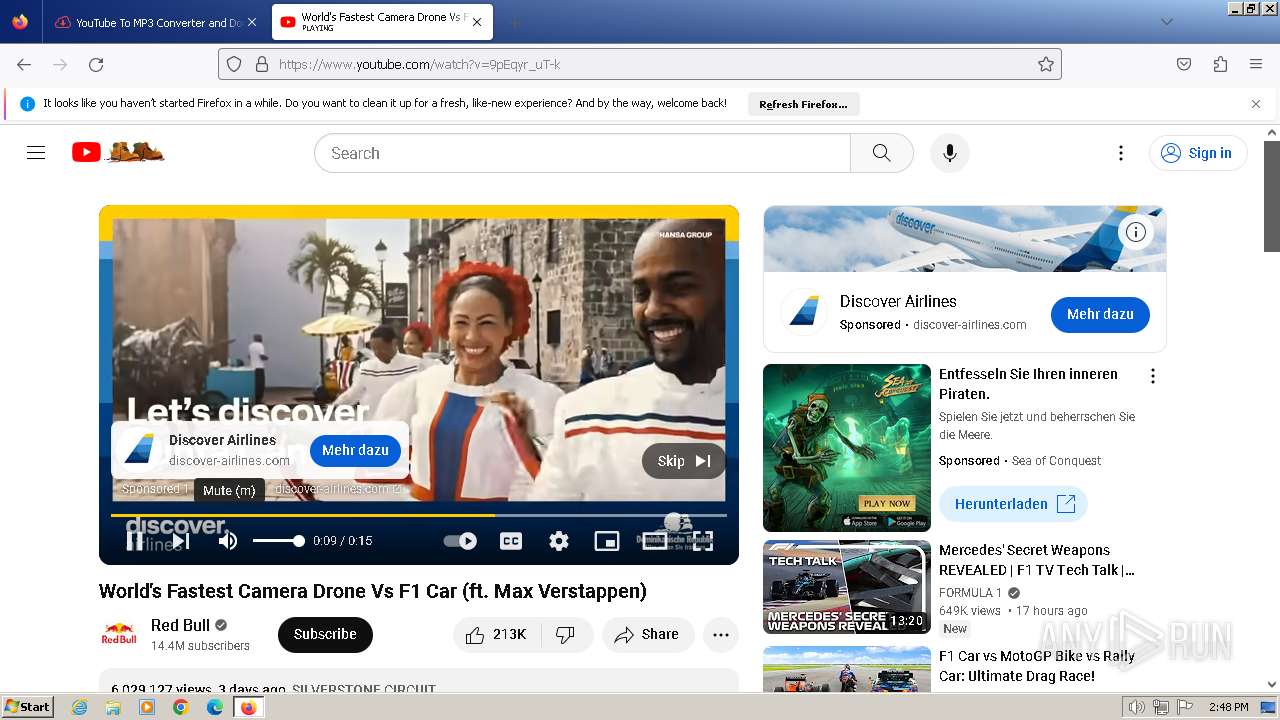The image size is (1280, 720).
Task: Click the Refresh Firefox button
Action: [803, 104]
